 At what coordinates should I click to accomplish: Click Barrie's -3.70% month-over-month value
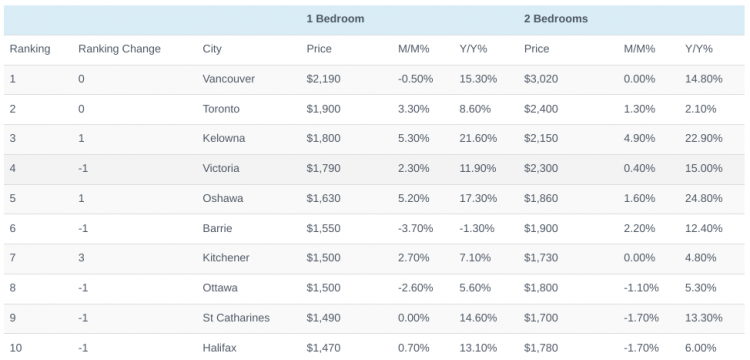click(415, 229)
